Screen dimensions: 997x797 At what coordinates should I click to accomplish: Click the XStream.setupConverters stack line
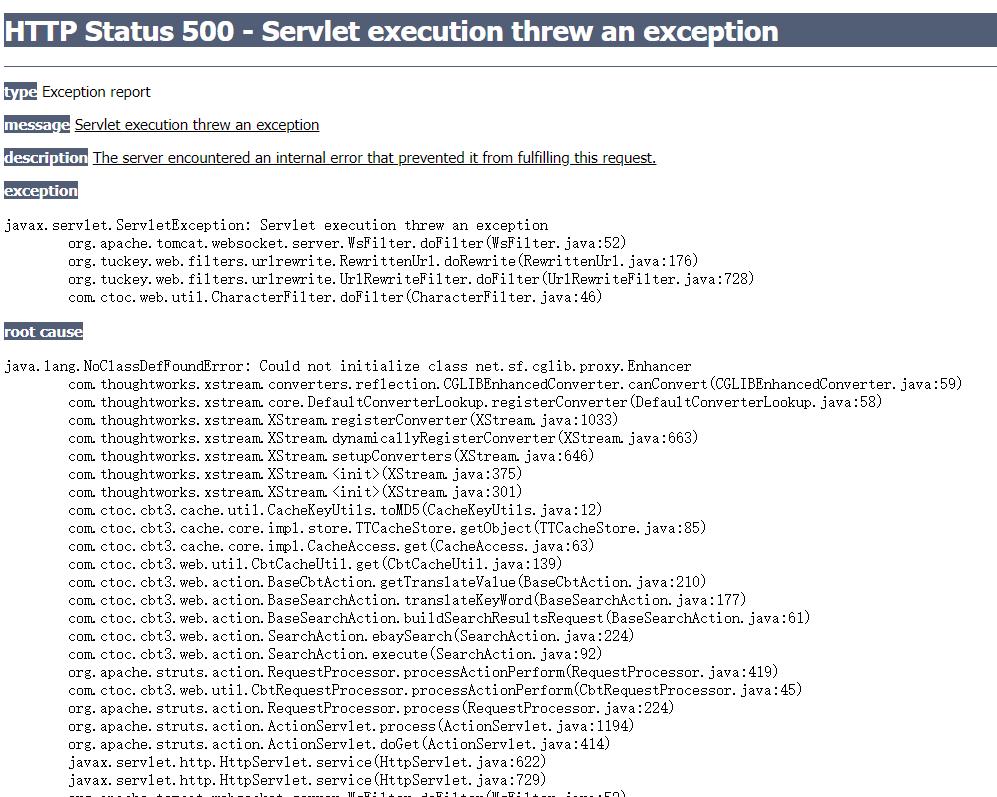click(x=331, y=456)
